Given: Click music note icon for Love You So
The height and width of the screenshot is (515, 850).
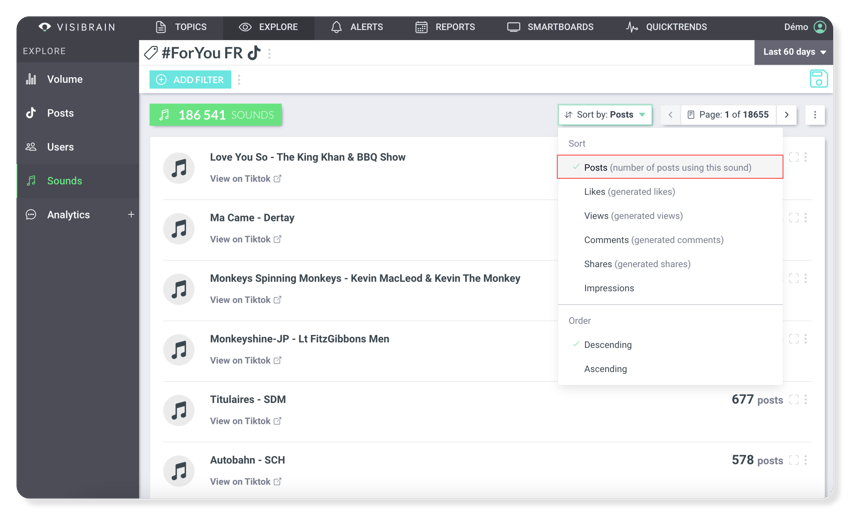Looking at the screenshot, I should click(x=179, y=168).
